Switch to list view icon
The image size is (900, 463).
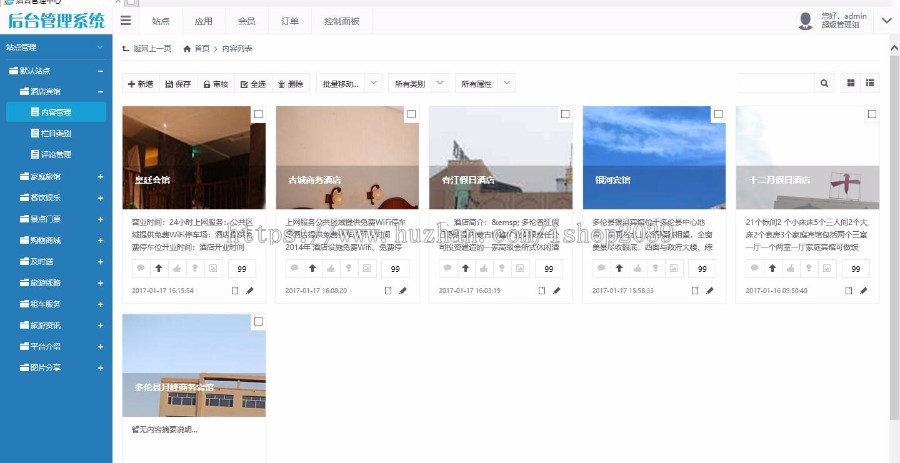click(870, 83)
